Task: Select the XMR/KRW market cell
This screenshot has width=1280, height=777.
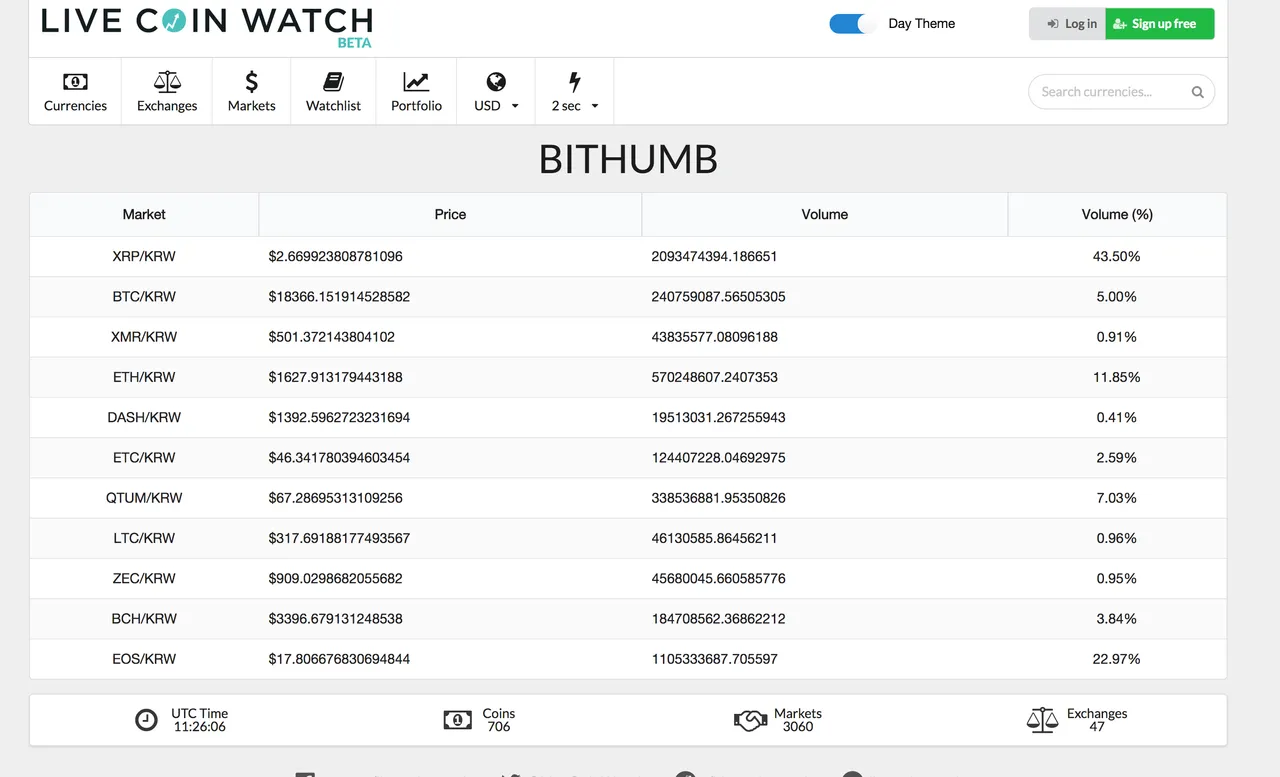Action: tap(144, 337)
